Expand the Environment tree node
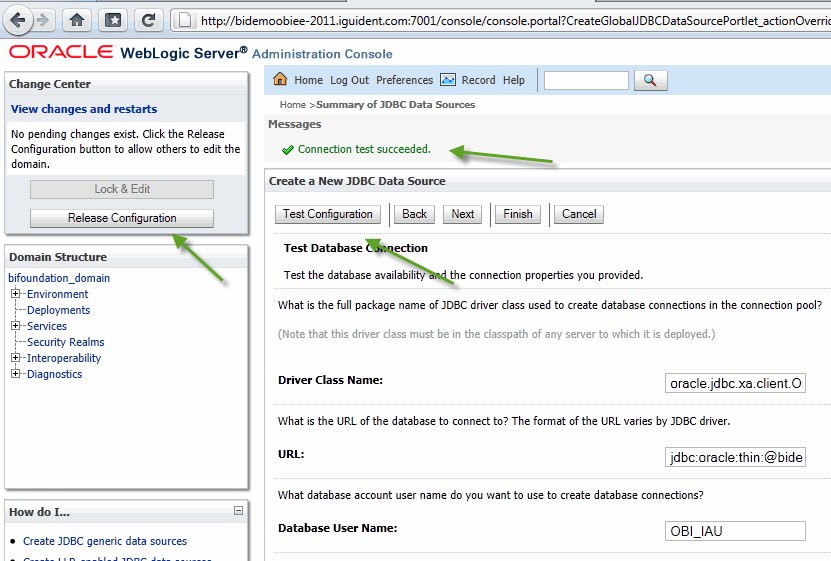831x561 pixels. tap(15, 293)
